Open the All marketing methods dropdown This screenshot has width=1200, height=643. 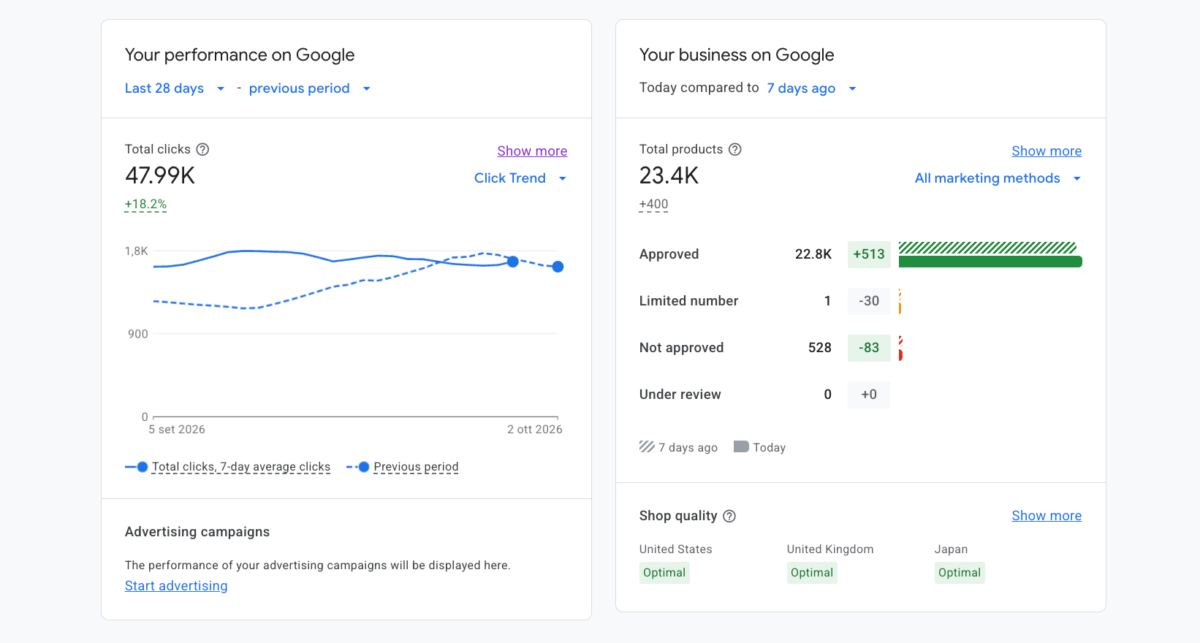point(998,178)
